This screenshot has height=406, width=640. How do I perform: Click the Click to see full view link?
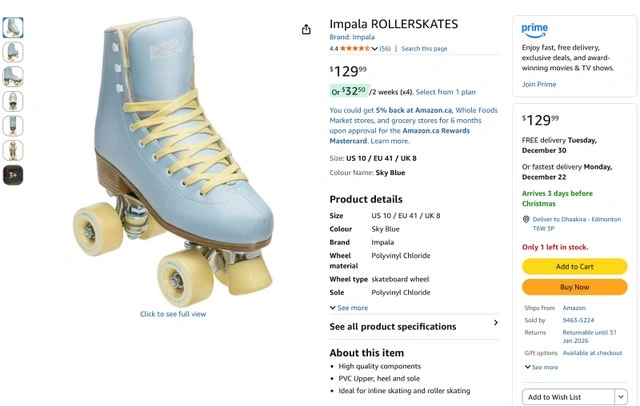173,314
